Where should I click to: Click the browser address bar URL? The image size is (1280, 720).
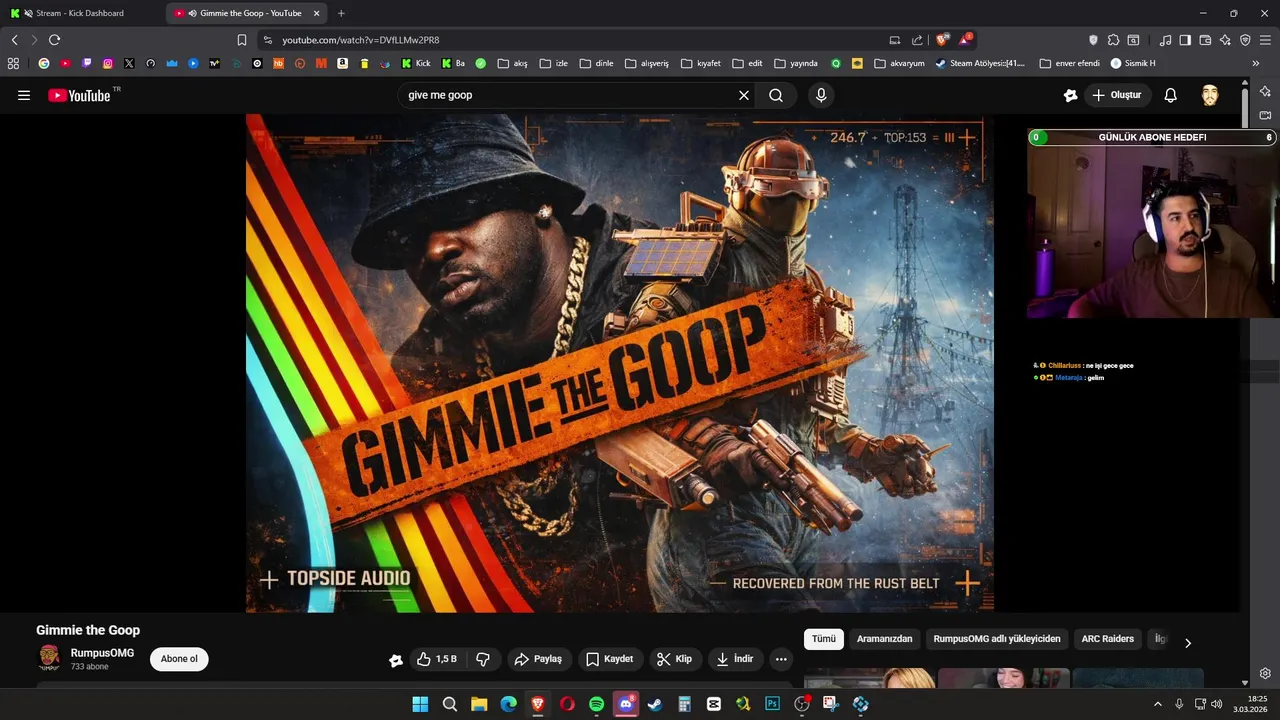pyautogui.click(x=360, y=40)
